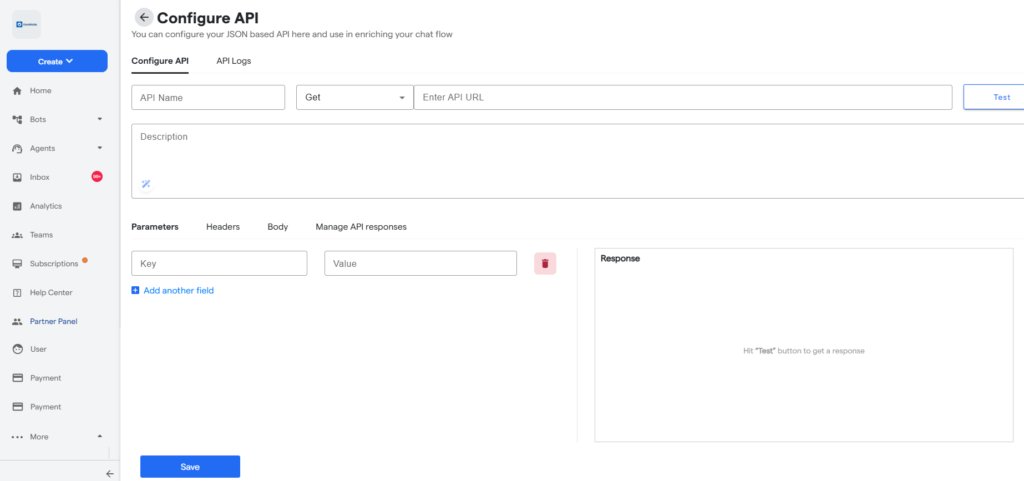Click the red trash delete icon

[x=545, y=263]
